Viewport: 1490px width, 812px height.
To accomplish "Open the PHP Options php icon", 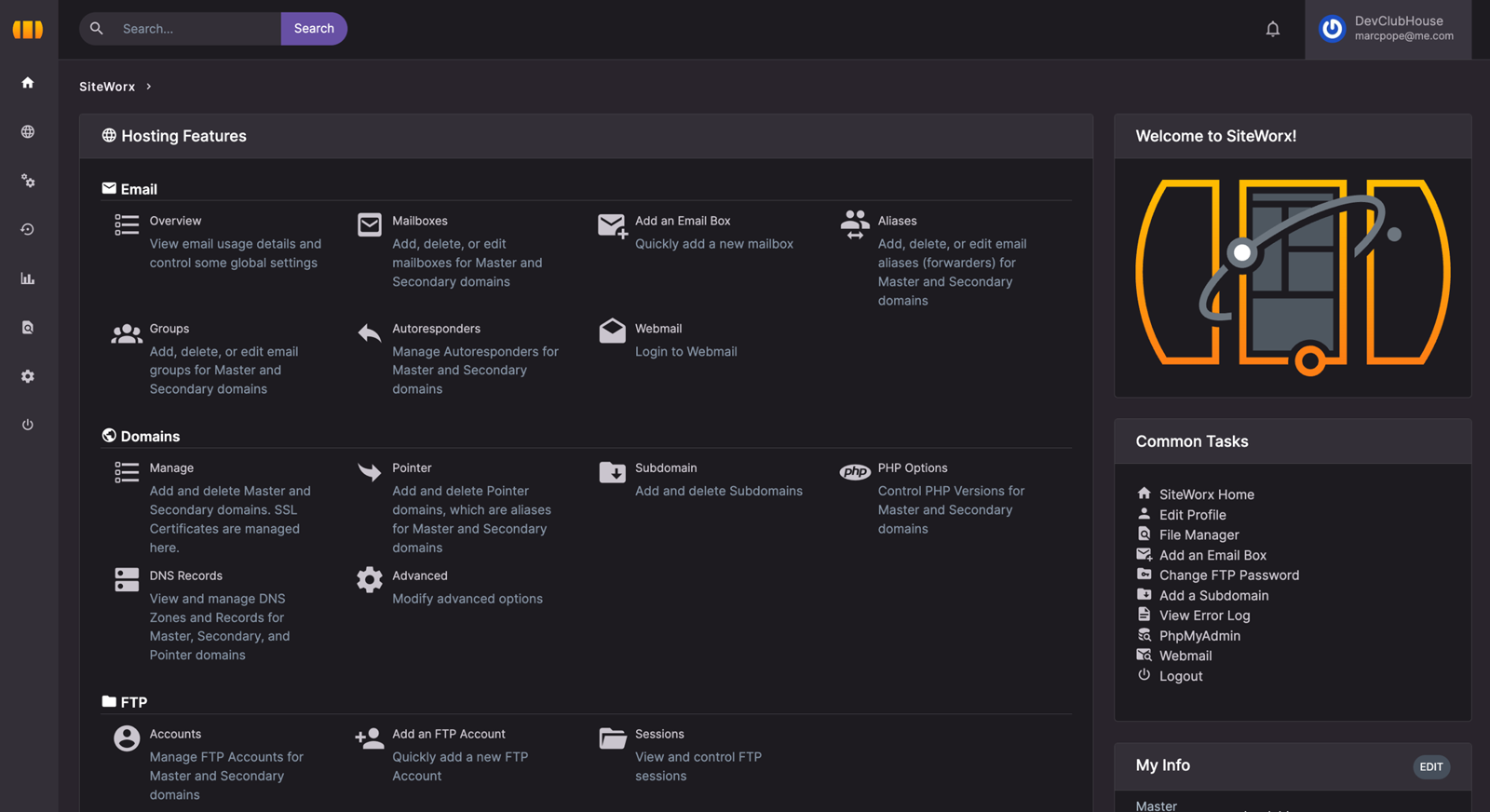I will [855, 472].
